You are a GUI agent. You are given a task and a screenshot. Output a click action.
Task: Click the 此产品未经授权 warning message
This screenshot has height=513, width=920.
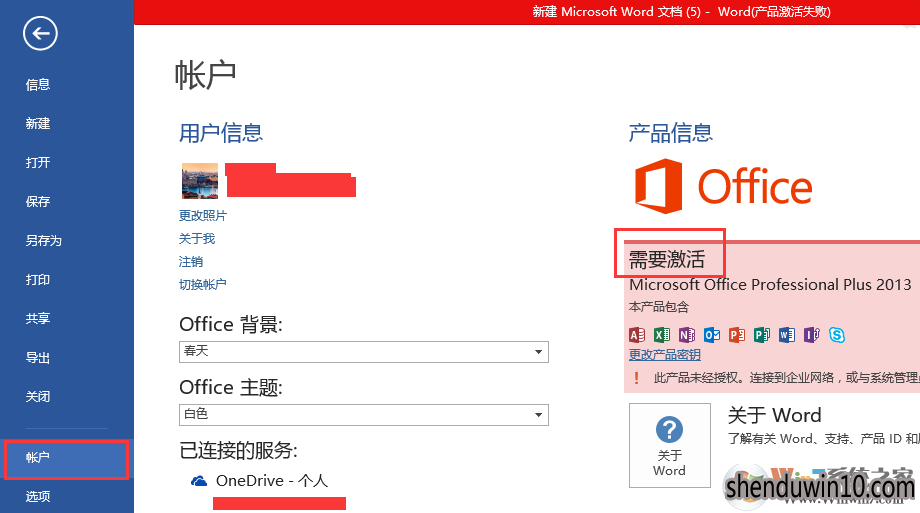click(x=787, y=378)
